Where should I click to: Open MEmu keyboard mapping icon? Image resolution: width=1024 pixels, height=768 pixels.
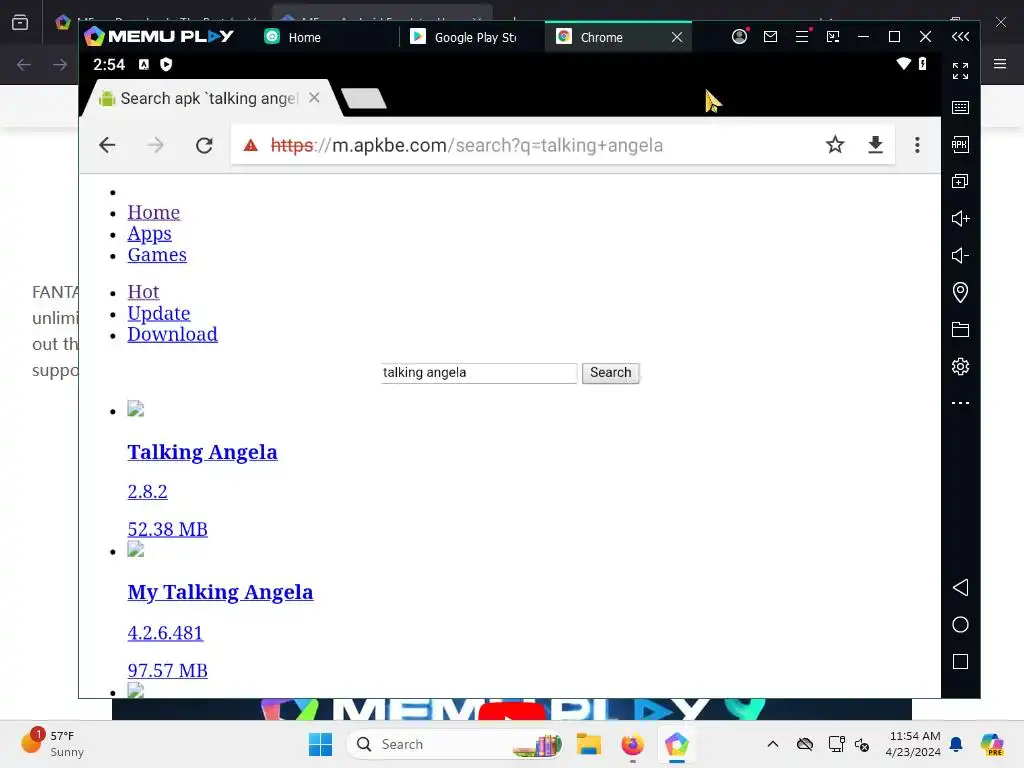[960, 108]
